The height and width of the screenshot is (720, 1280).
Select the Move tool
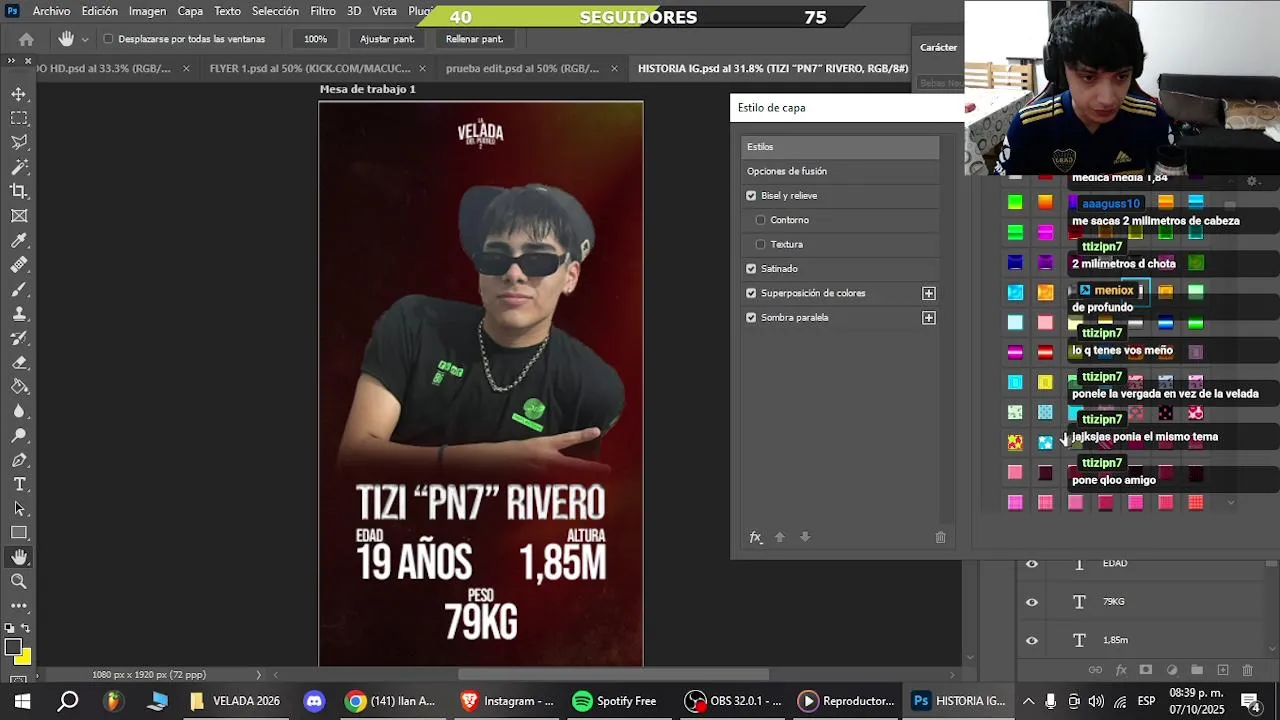pos(19,94)
